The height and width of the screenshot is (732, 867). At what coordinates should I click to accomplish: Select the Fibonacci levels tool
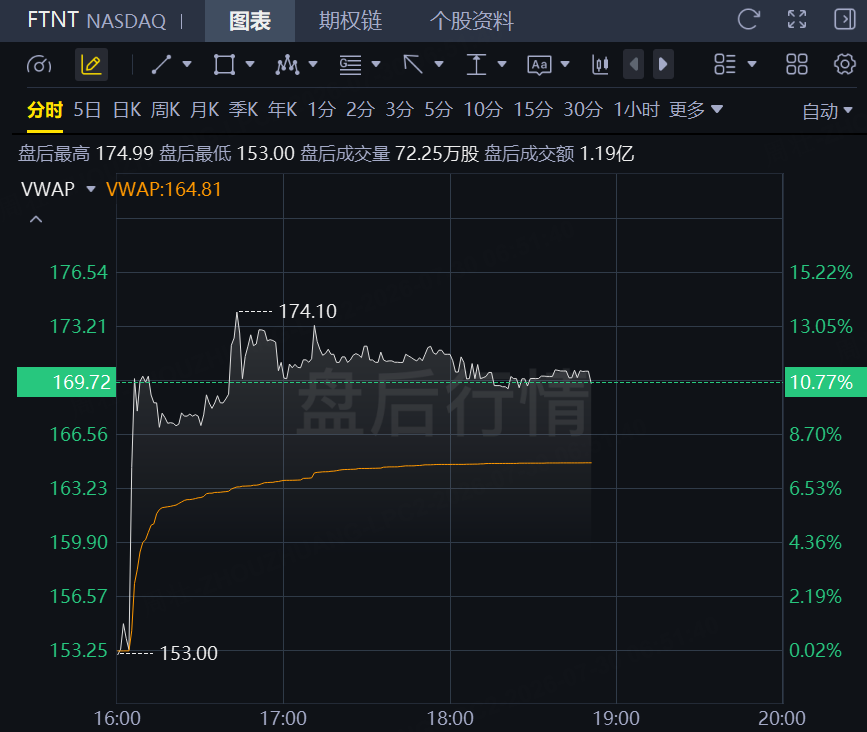(351, 65)
